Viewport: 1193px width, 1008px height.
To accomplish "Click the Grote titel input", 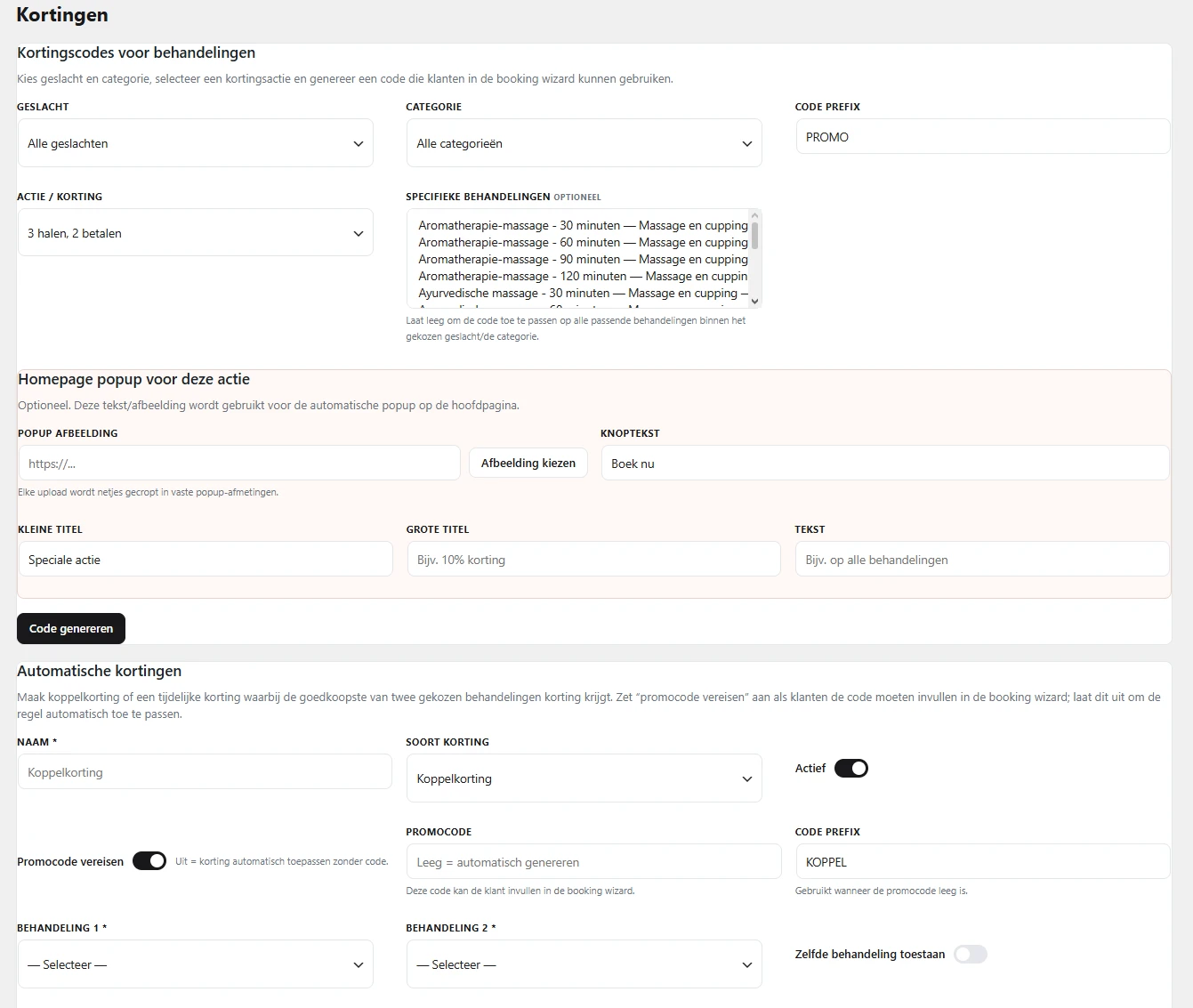I will (594, 560).
